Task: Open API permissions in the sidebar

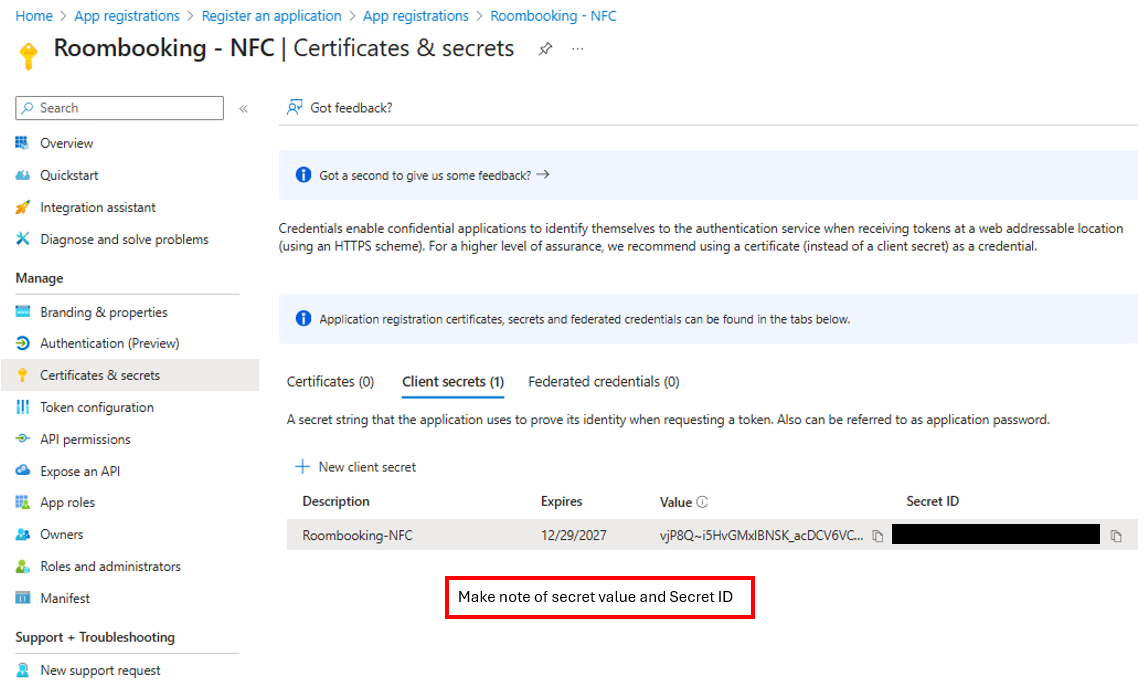Action: click(85, 439)
